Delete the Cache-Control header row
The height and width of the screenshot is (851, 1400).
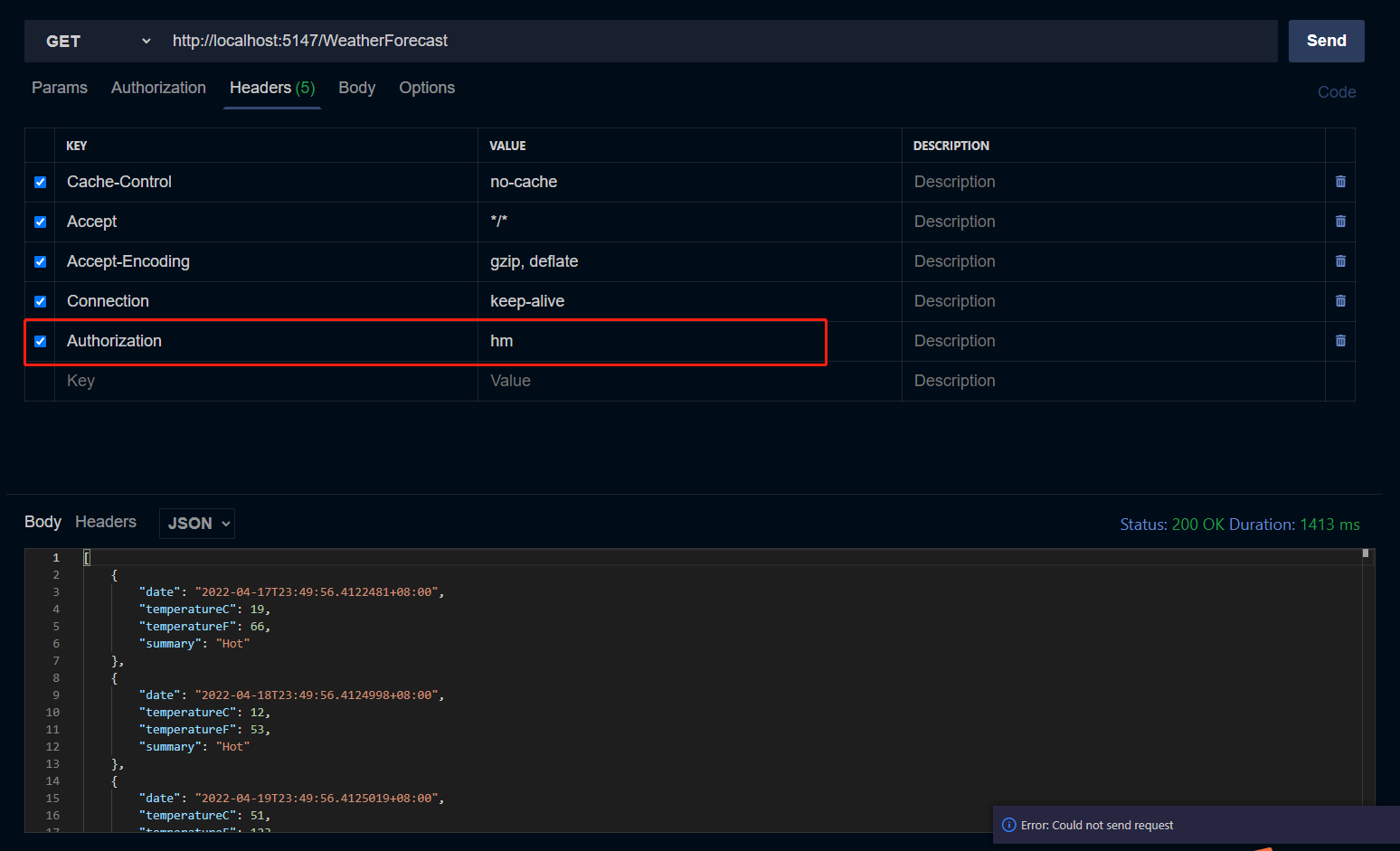coord(1339,182)
